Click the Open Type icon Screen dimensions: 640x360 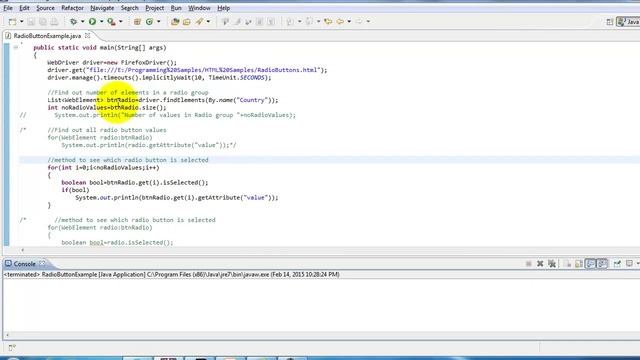tap(175, 22)
